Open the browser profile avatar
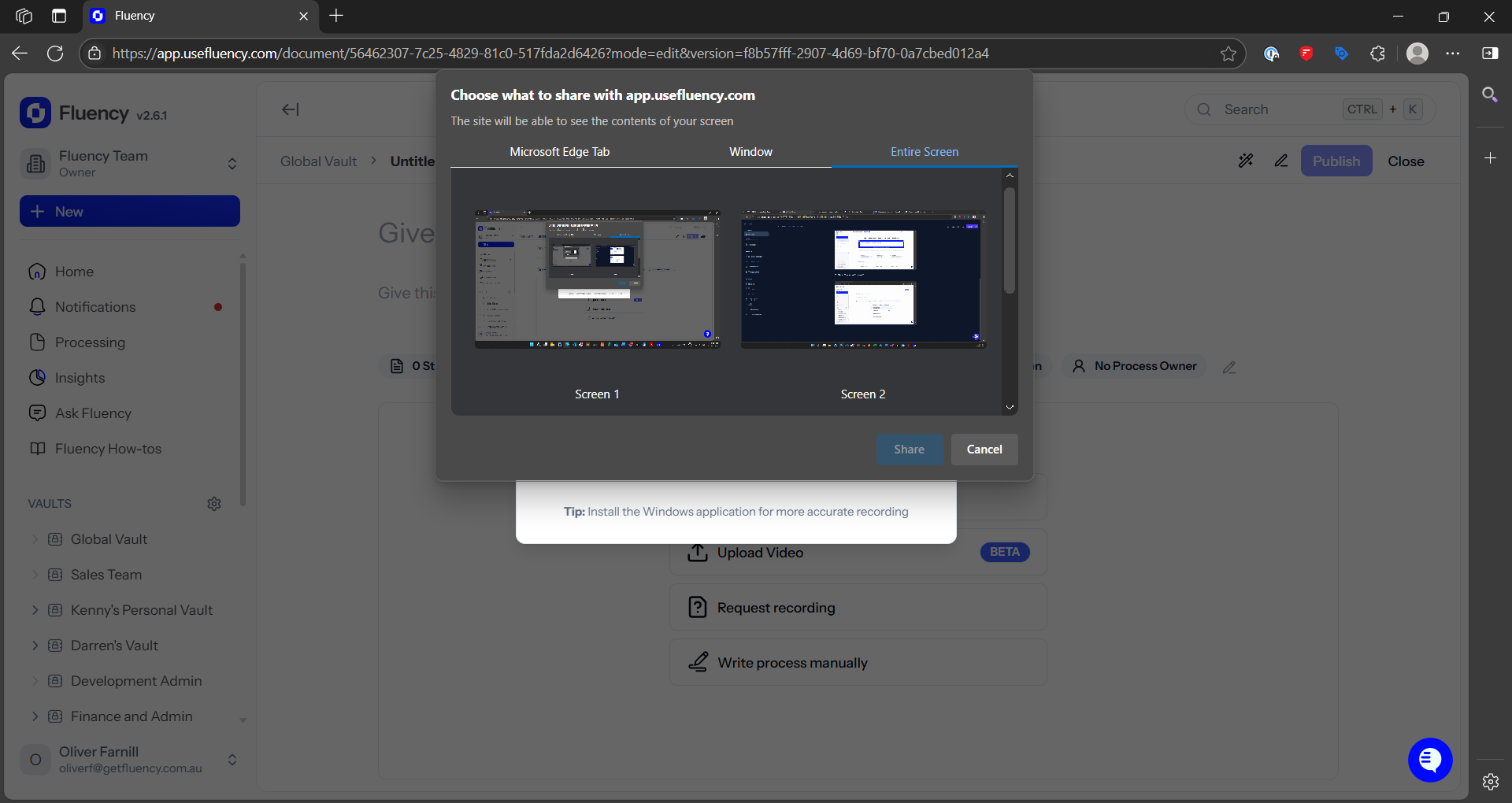 [1417, 54]
